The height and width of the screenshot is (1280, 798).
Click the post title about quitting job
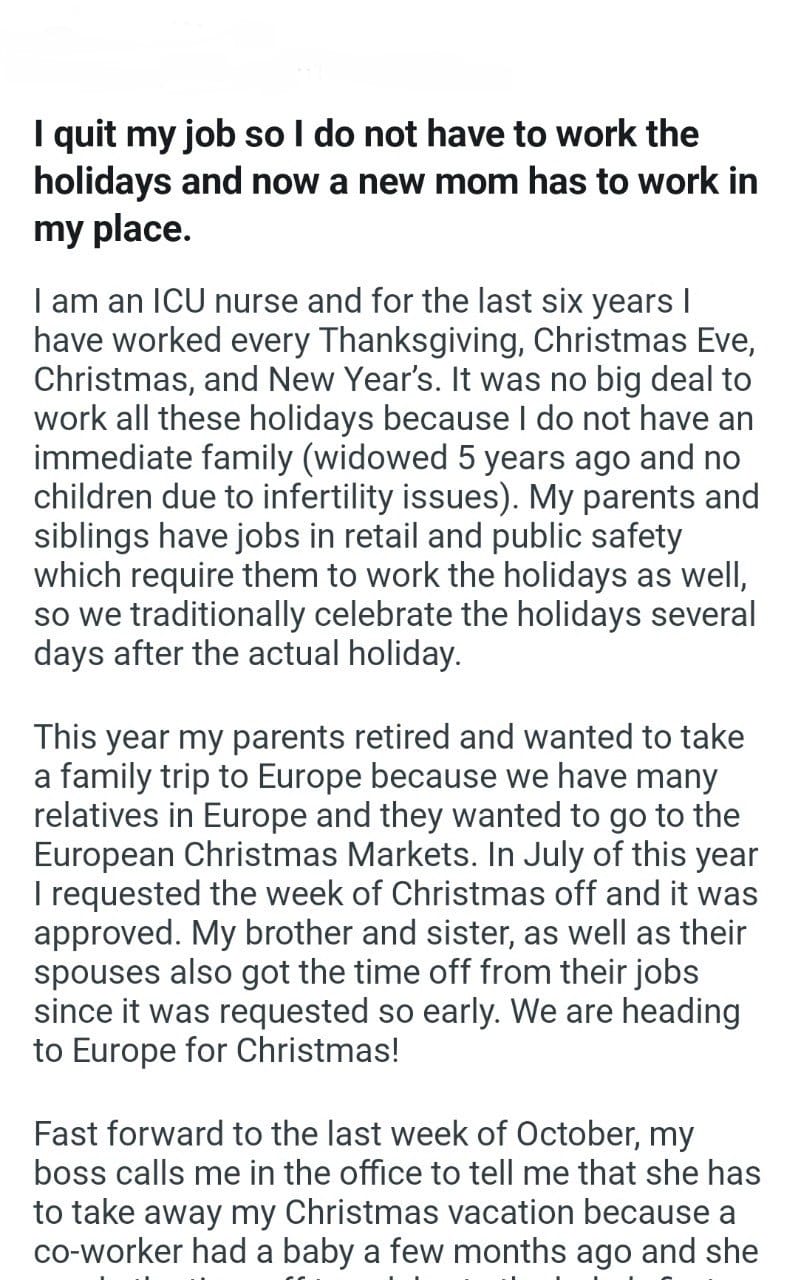point(395,181)
